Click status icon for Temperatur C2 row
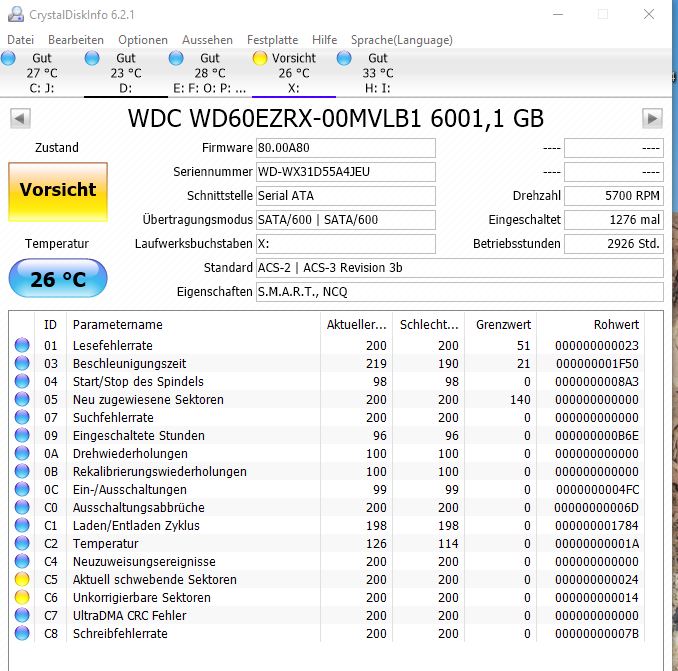Viewport: 678px width, 671px height. (x=22, y=543)
